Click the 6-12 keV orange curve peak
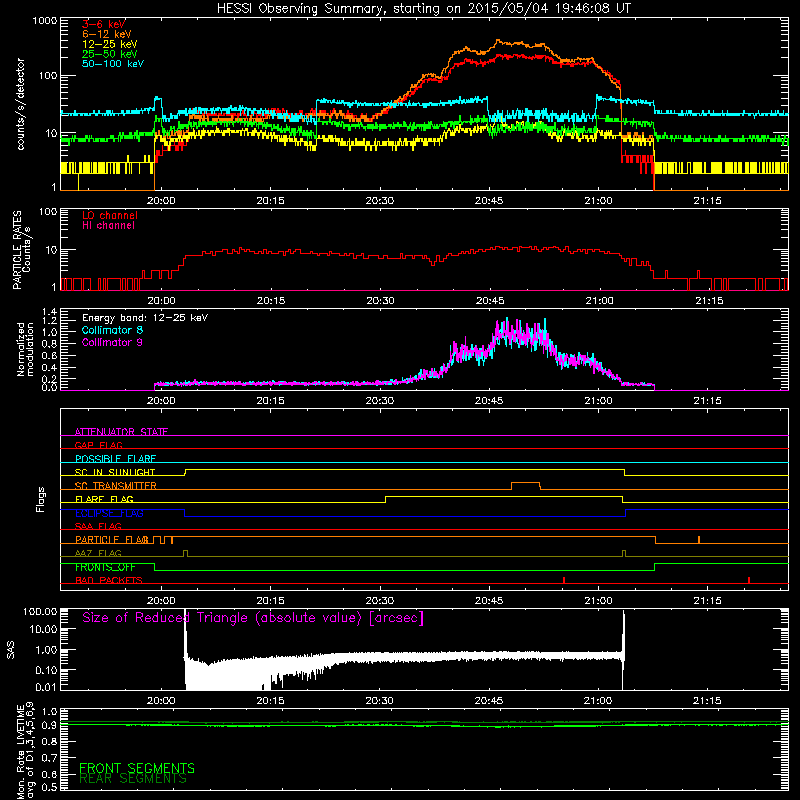 coord(497,41)
